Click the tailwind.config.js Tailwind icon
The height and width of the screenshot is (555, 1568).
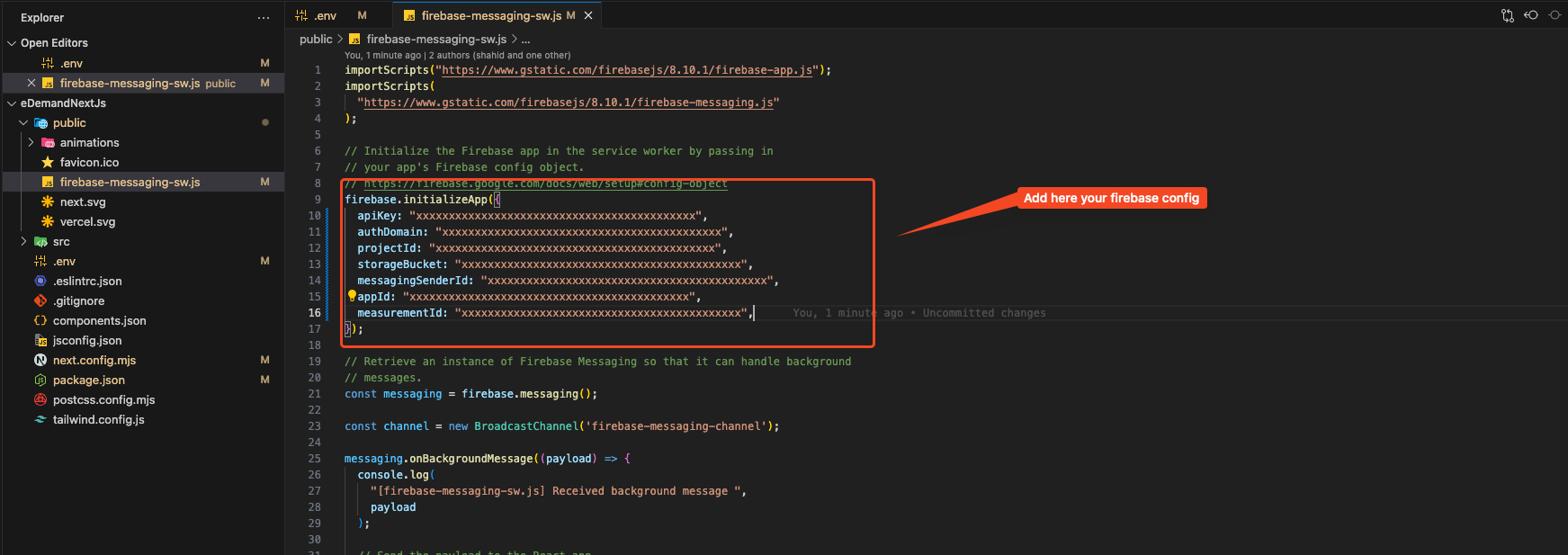click(40, 419)
